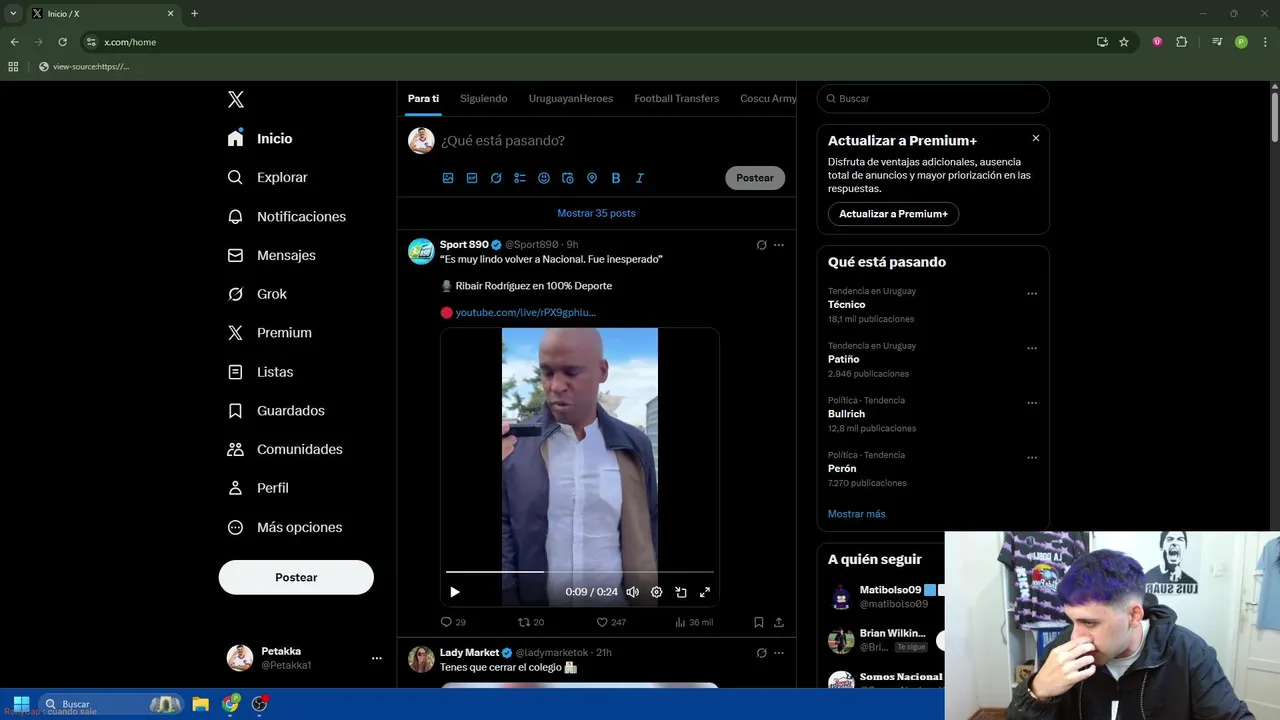Toggle video picture-in-picture icon
This screenshot has height=720, width=1280.
tap(681, 592)
